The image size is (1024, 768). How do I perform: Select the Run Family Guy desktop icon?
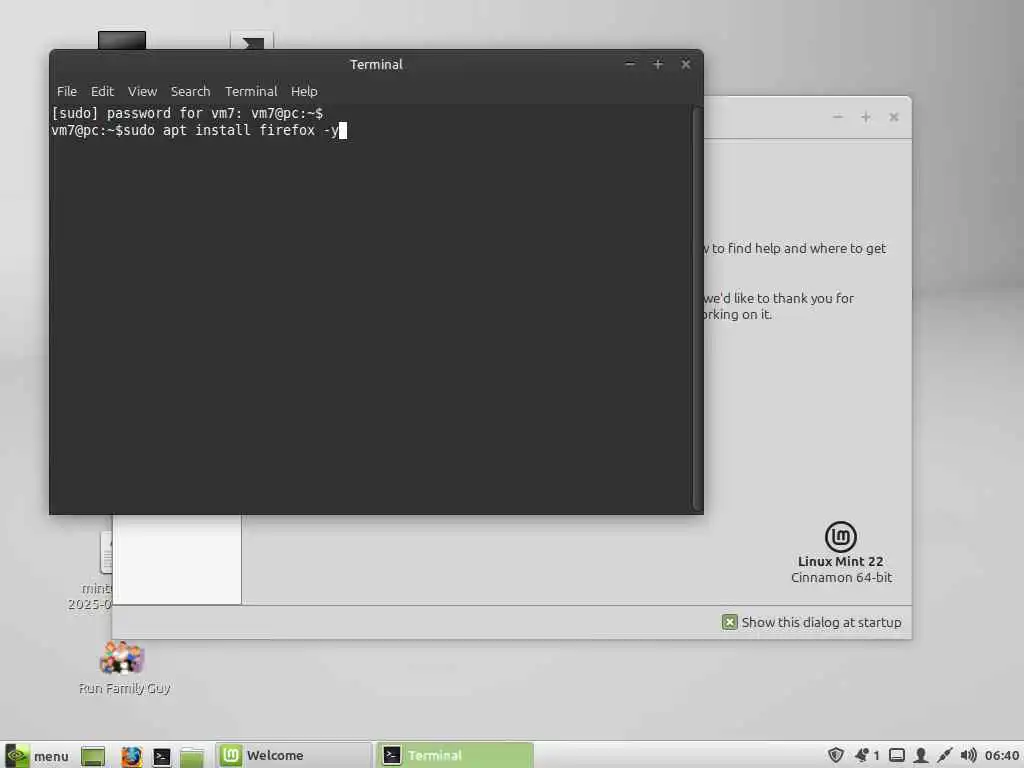123,667
